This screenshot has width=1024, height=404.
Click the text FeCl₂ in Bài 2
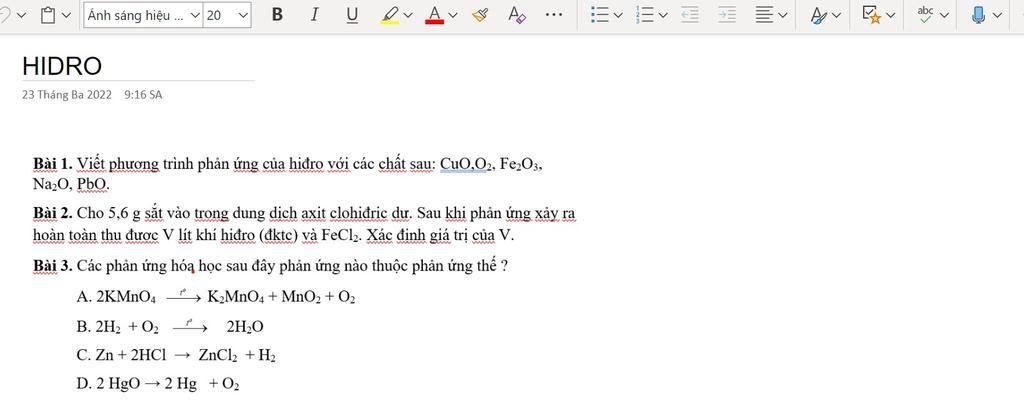340,236
